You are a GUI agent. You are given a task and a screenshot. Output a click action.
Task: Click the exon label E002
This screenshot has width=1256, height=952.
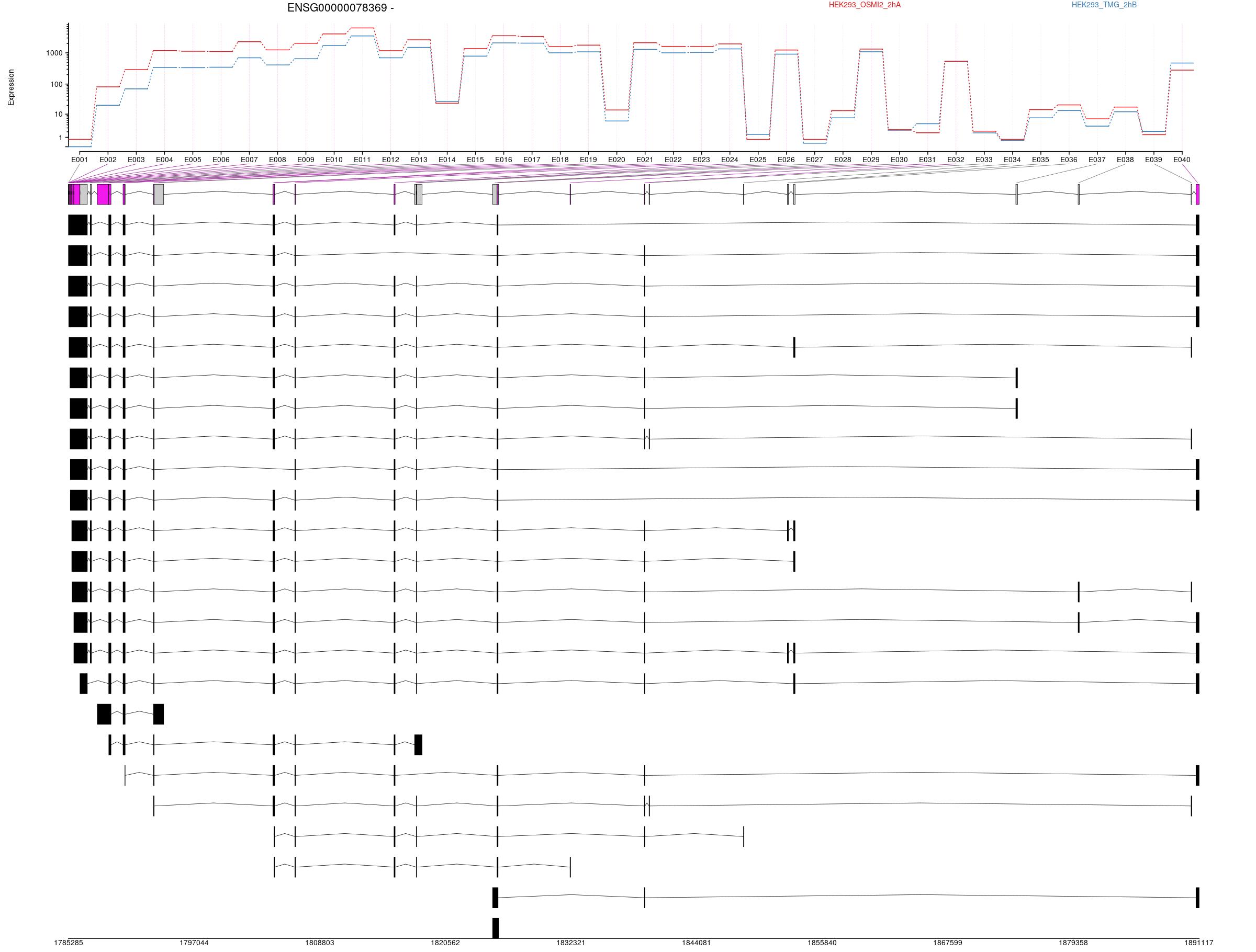tap(108, 160)
